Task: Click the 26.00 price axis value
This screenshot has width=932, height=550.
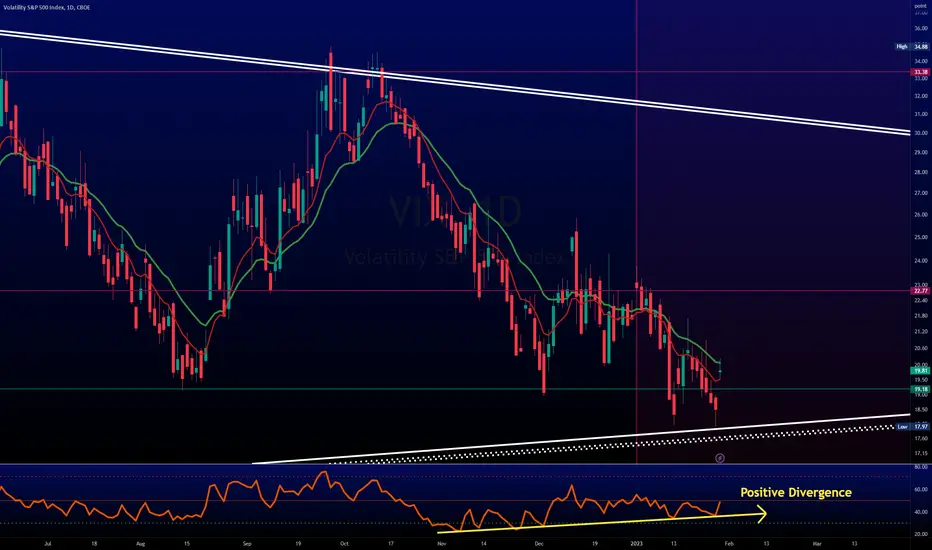Action: click(921, 215)
